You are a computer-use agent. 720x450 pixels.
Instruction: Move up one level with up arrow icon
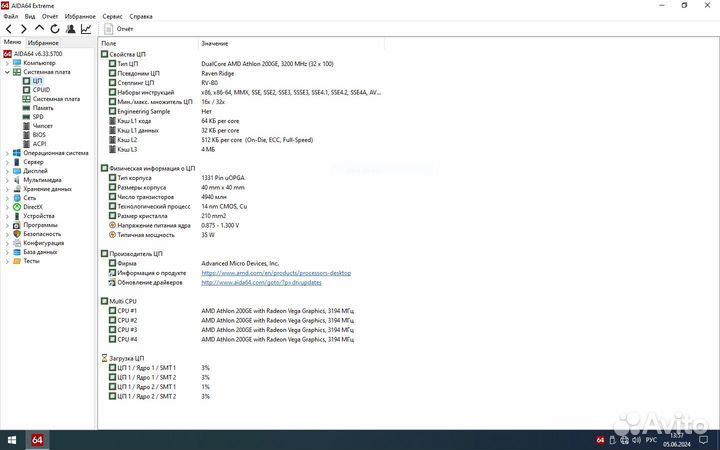[39, 28]
